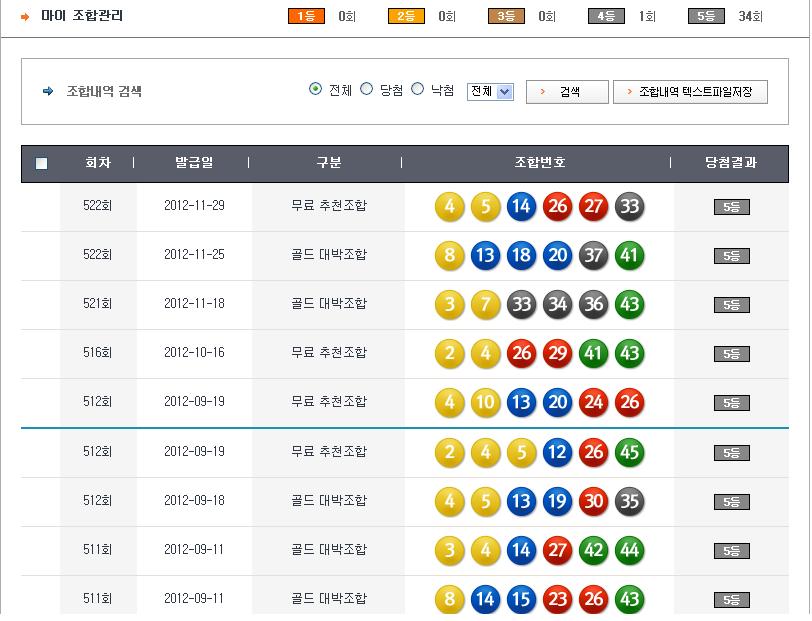Click 조합내역 텍스트파일저장 button
The height and width of the screenshot is (621, 812).
690,92
